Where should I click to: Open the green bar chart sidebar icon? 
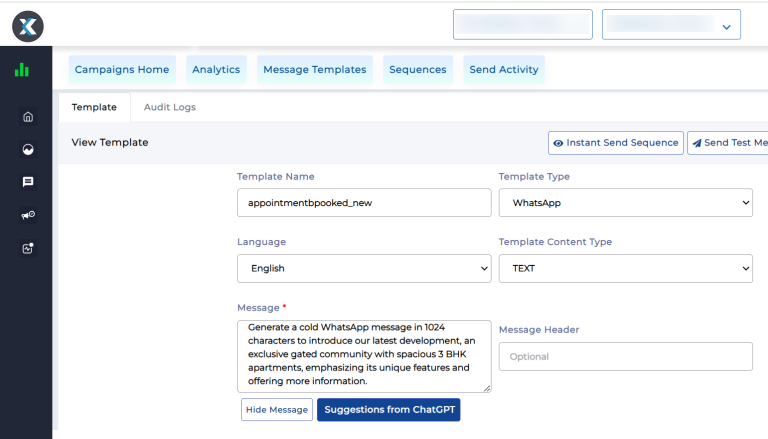point(22,70)
